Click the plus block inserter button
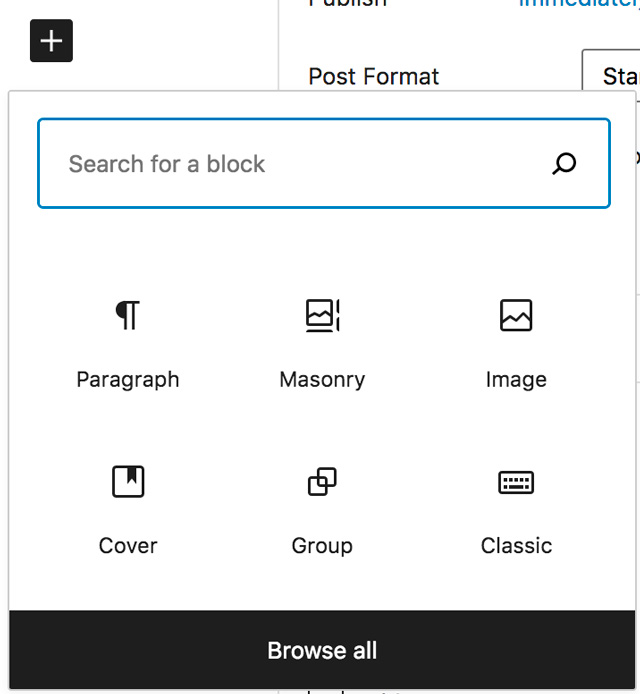This screenshot has height=694, width=640. (x=51, y=41)
